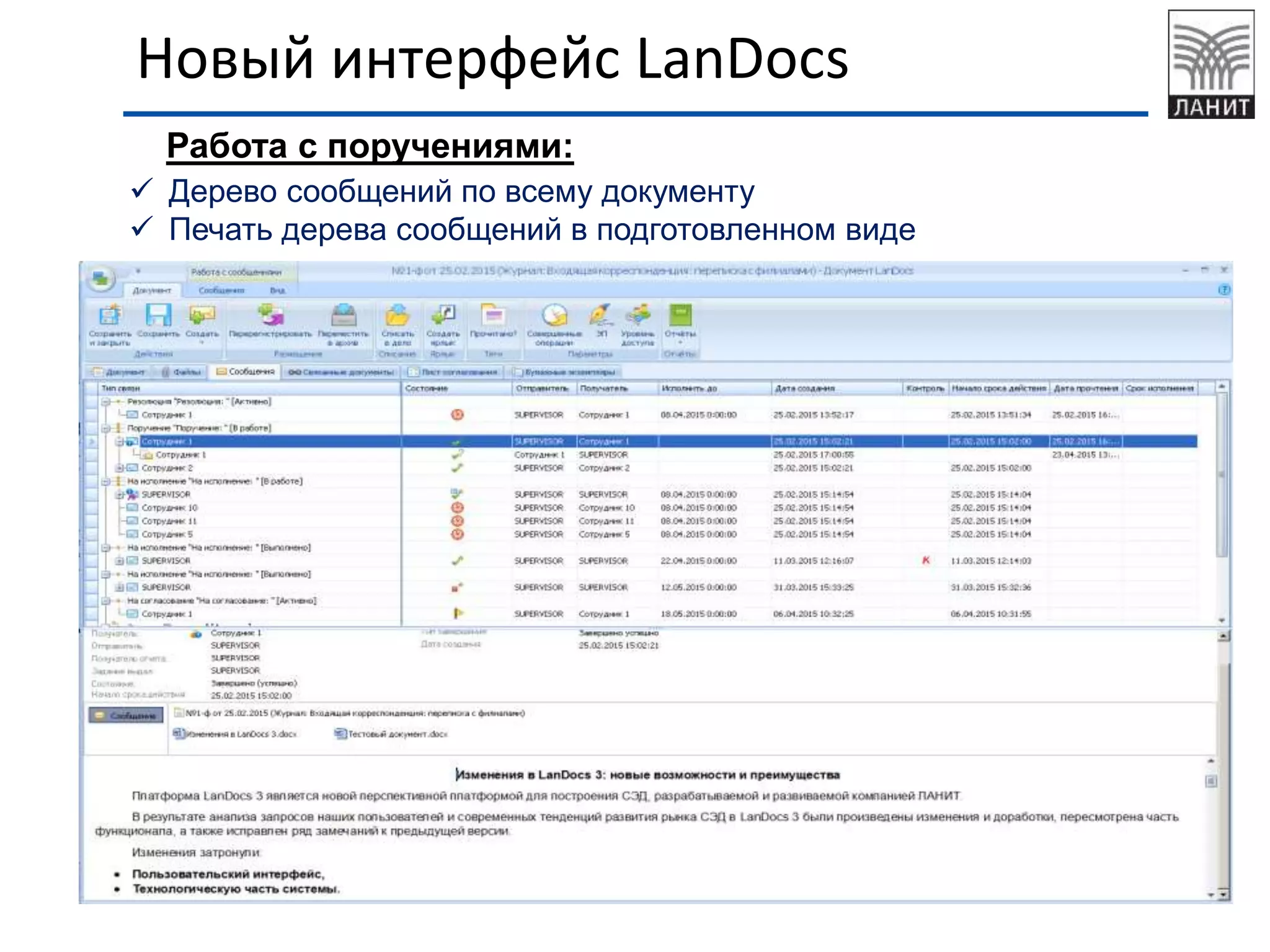
Task: Click 'Уровень доступа' ribbon icon
Action: [x=637, y=324]
